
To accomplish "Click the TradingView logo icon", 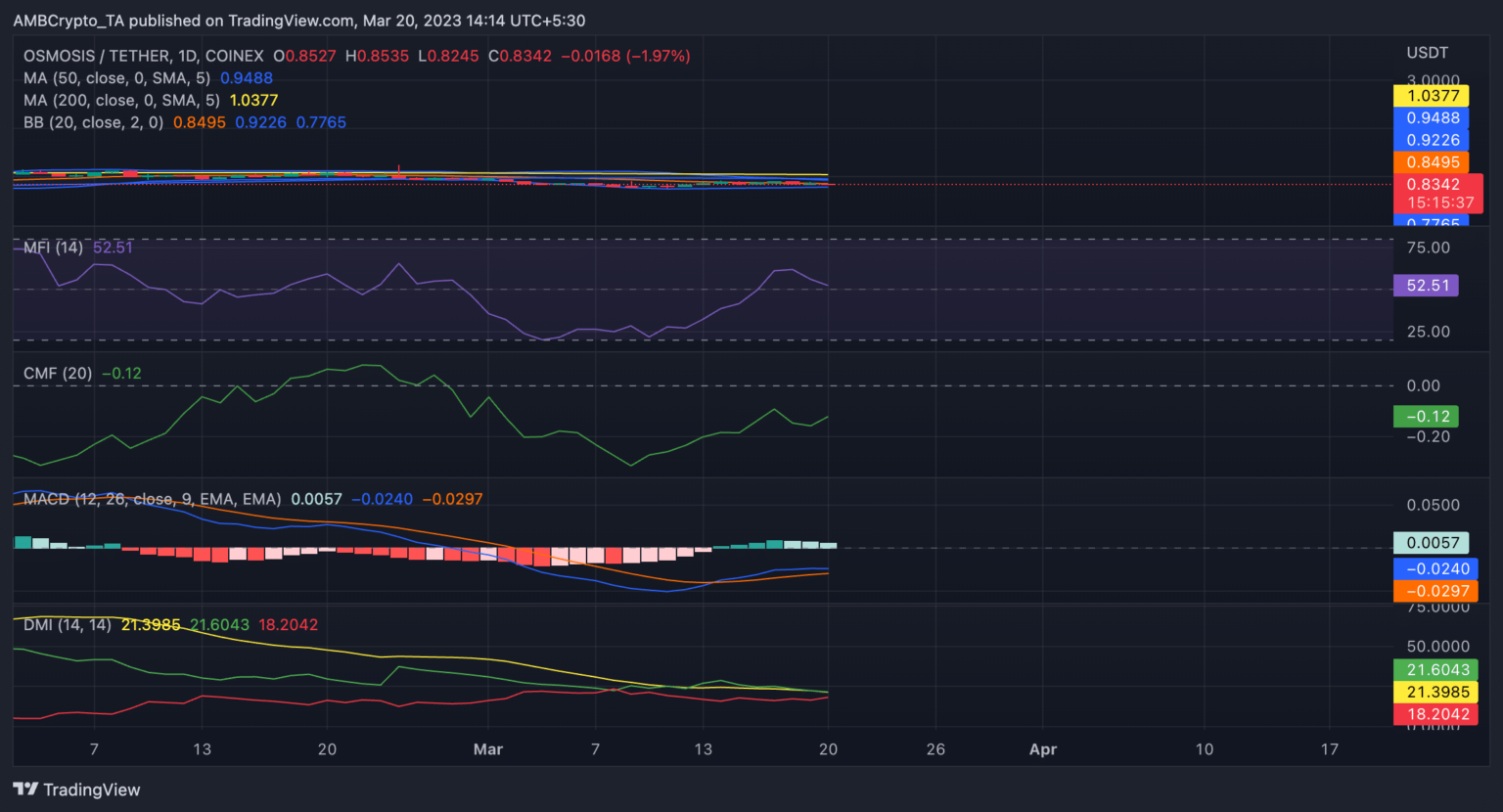I will tap(25, 789).
